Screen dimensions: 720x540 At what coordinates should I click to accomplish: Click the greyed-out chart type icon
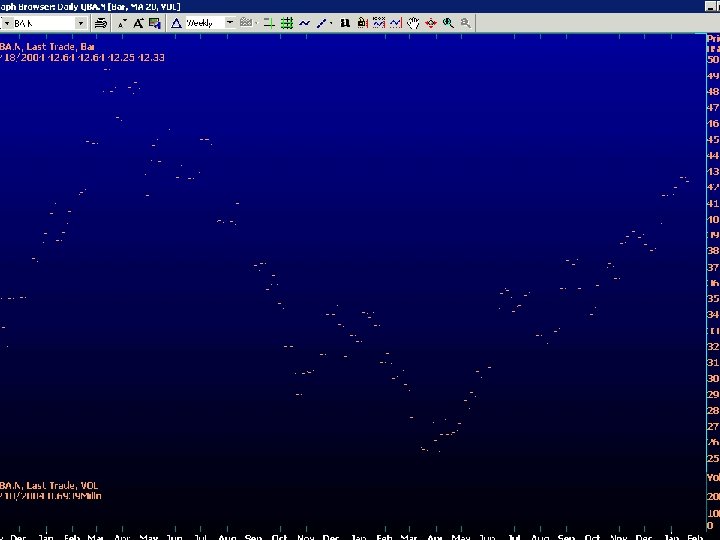247,23
